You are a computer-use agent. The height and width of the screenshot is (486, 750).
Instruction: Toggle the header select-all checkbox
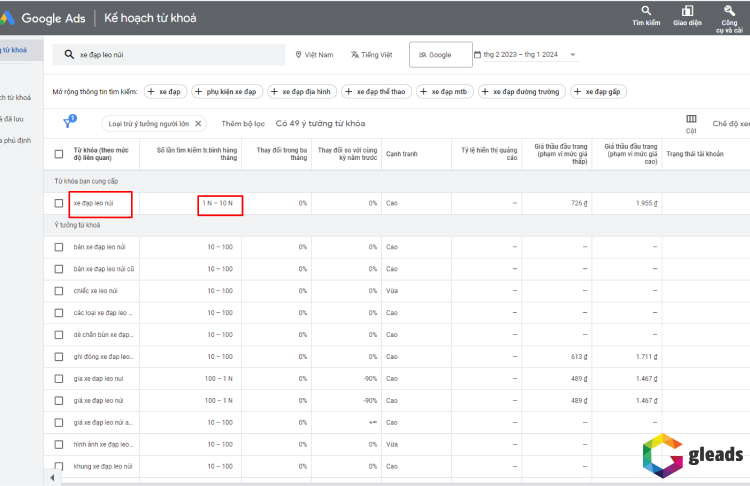tap(59, 153)
